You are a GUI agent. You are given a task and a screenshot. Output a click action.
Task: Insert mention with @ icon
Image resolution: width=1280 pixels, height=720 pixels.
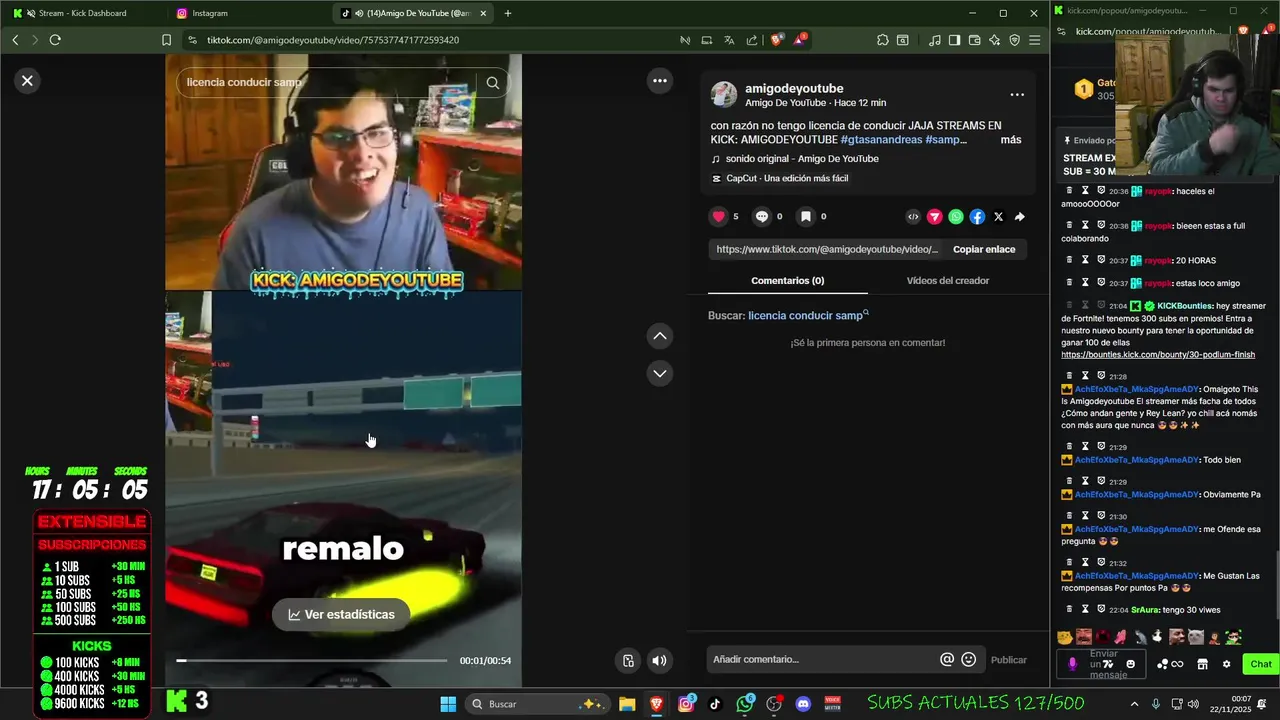[947, 659]
